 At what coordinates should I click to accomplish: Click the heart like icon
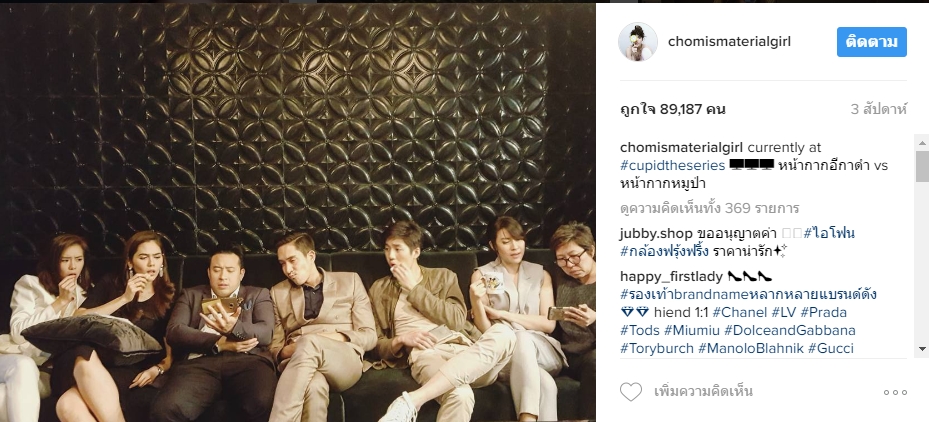pyautogui.click(x=631, y=392)
